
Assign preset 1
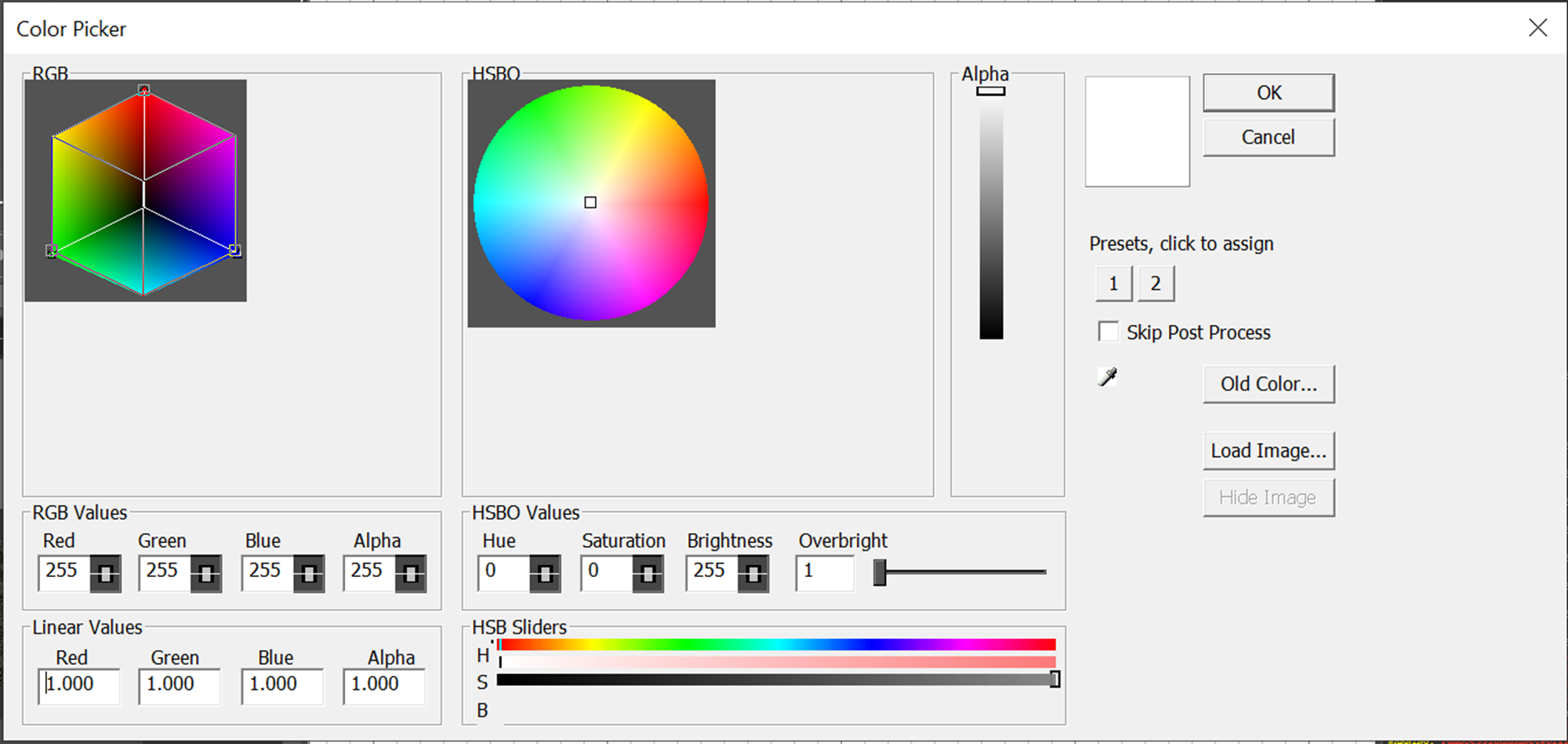tap(1113, 284)
